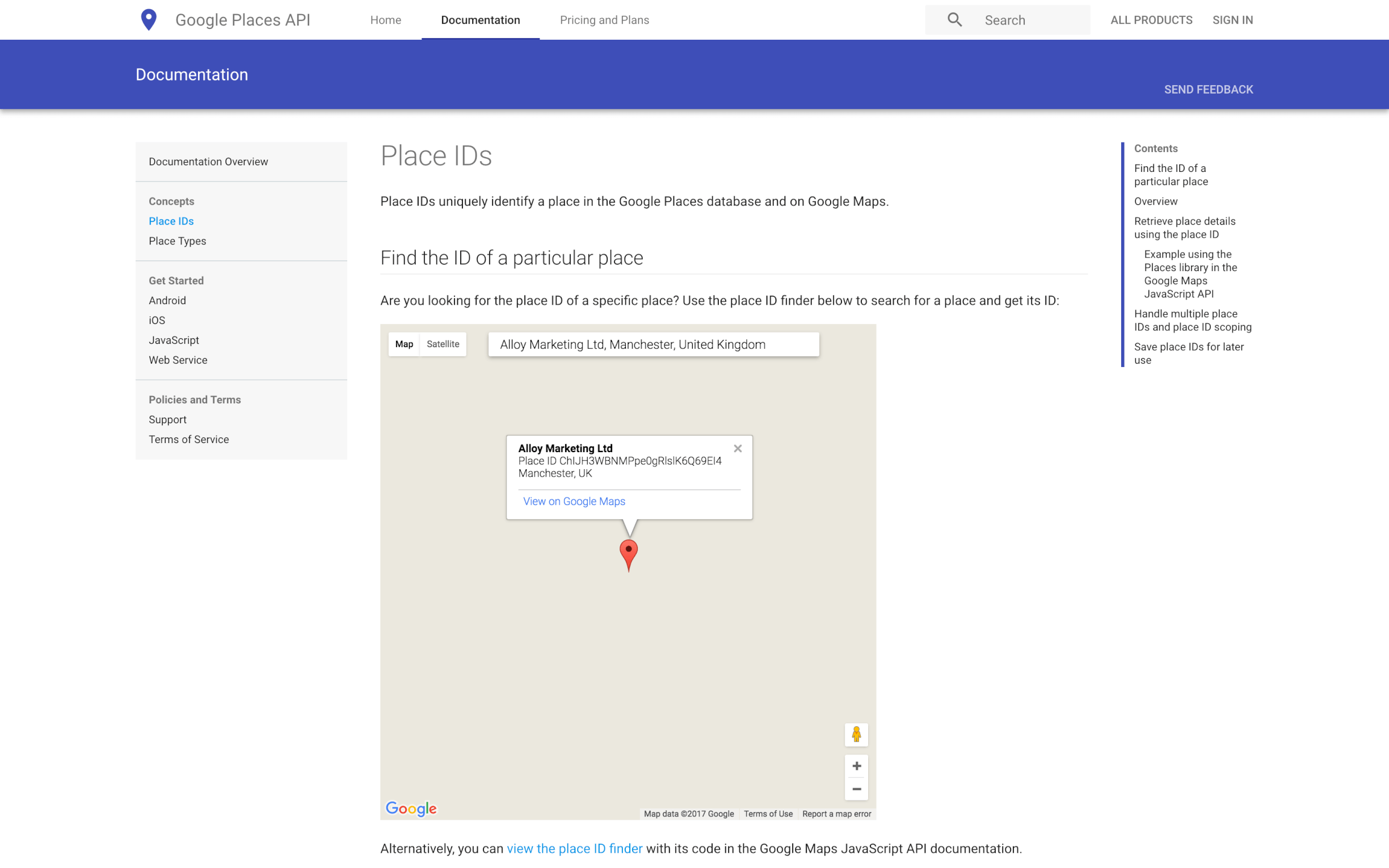
Task: Click the search magnifier icon
Action: [x=954, y=20]
